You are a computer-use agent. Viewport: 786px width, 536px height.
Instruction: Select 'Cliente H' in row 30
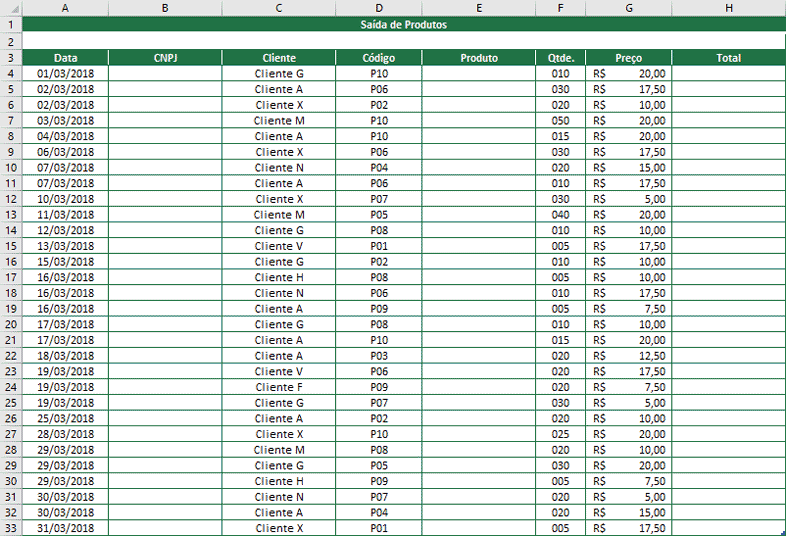(x=279, y=481)
